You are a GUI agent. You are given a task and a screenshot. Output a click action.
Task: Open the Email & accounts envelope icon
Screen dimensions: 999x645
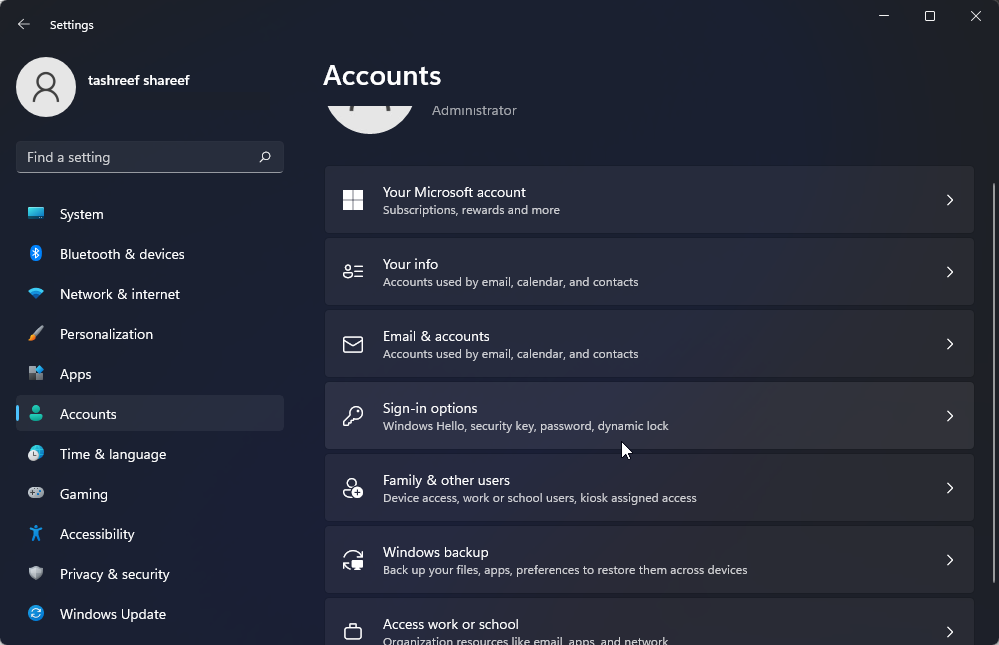(353, 344)
